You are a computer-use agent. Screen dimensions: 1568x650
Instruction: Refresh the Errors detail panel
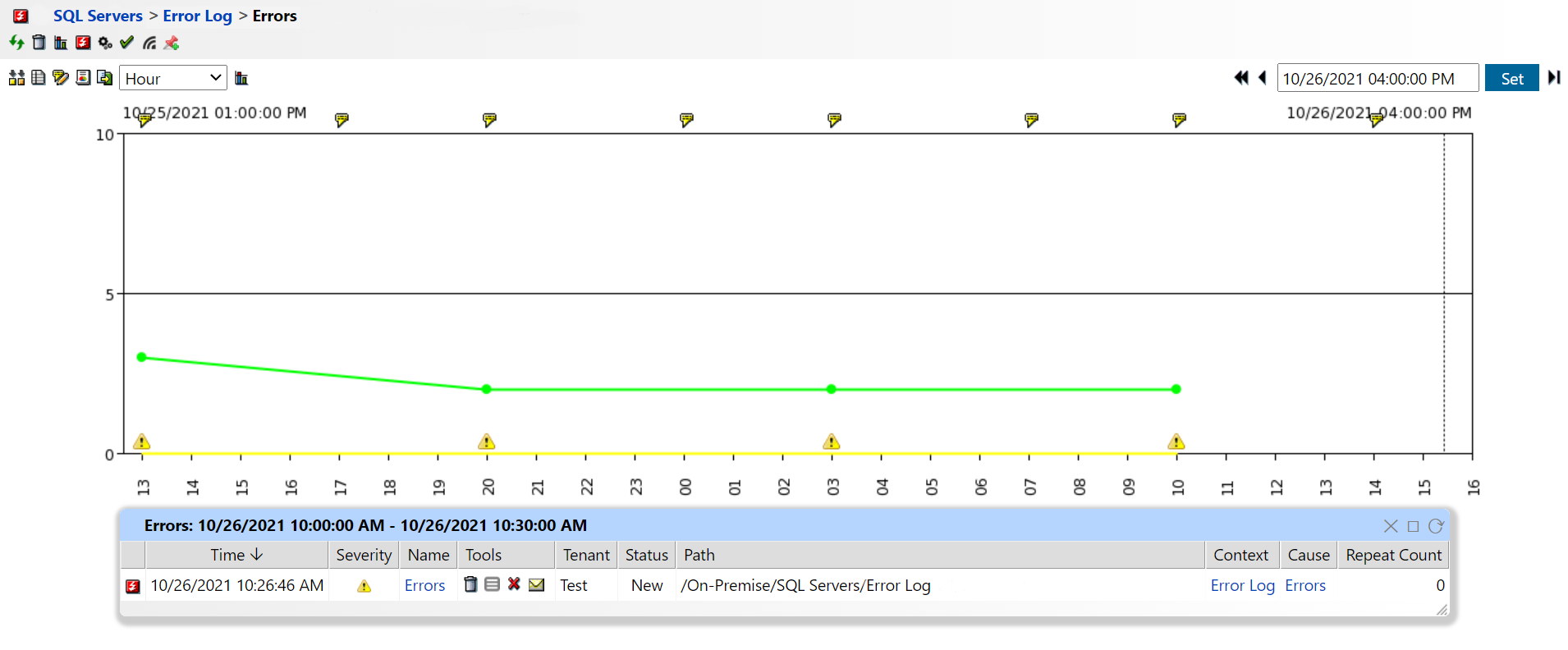(x=1436, y=526)
